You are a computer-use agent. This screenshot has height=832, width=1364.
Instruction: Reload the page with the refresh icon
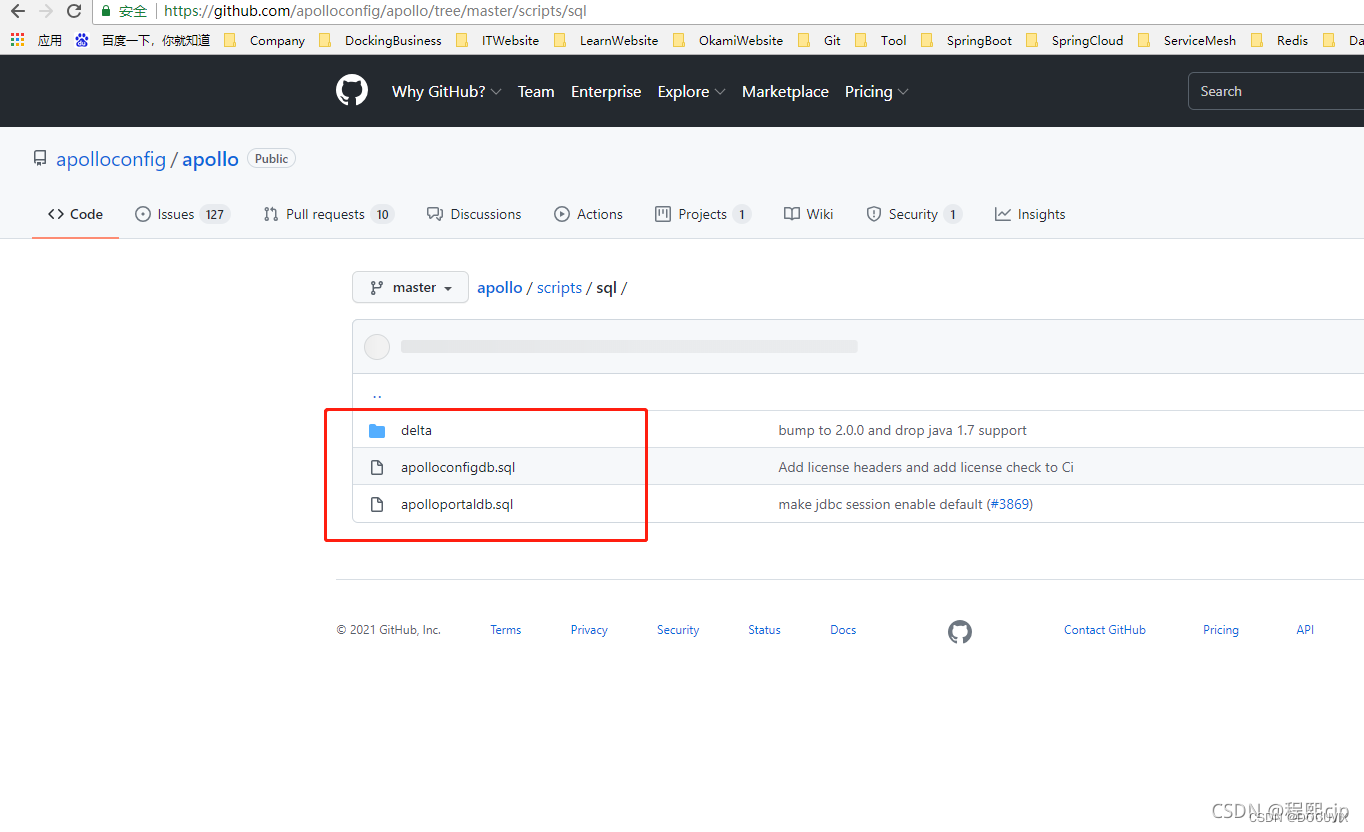pos(74,11)
